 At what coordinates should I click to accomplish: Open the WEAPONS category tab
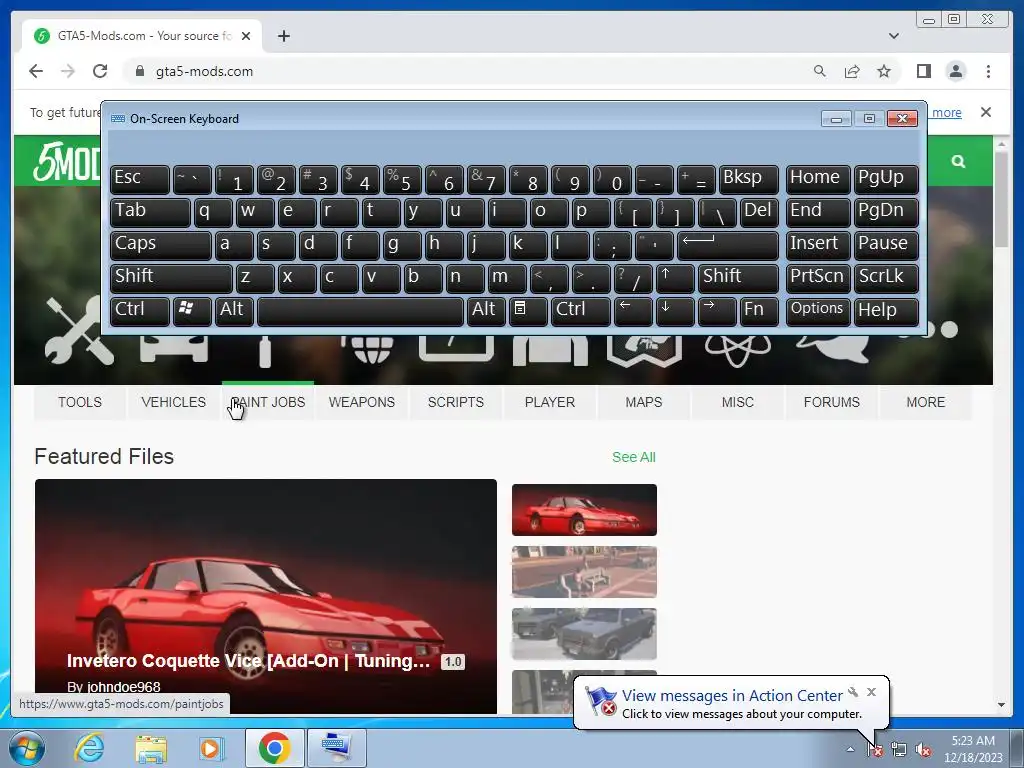click(362, 402)
